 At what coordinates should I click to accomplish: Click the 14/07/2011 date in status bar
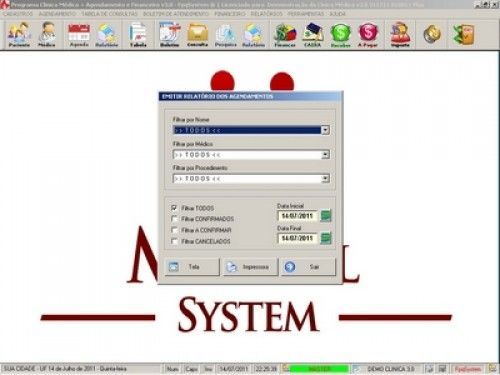(x=234, y=369)
